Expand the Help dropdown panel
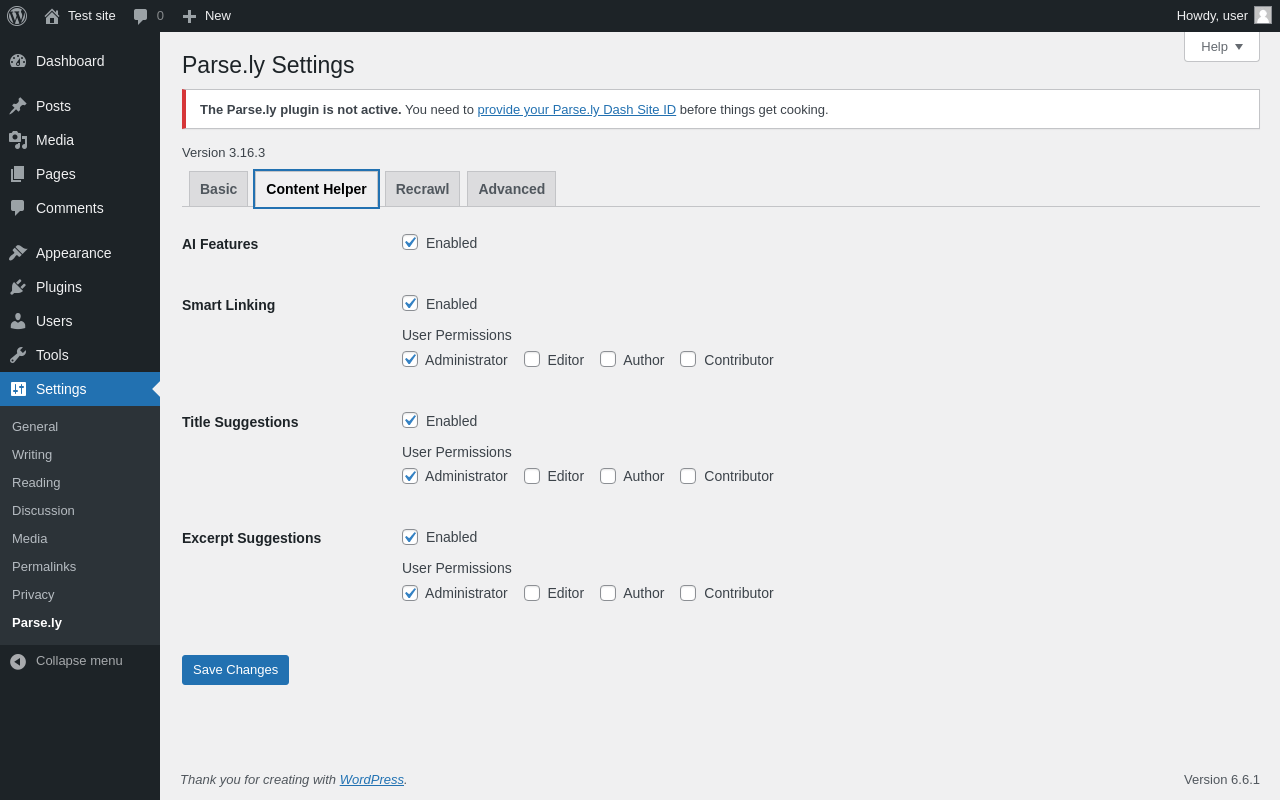 pos(1221,47)
